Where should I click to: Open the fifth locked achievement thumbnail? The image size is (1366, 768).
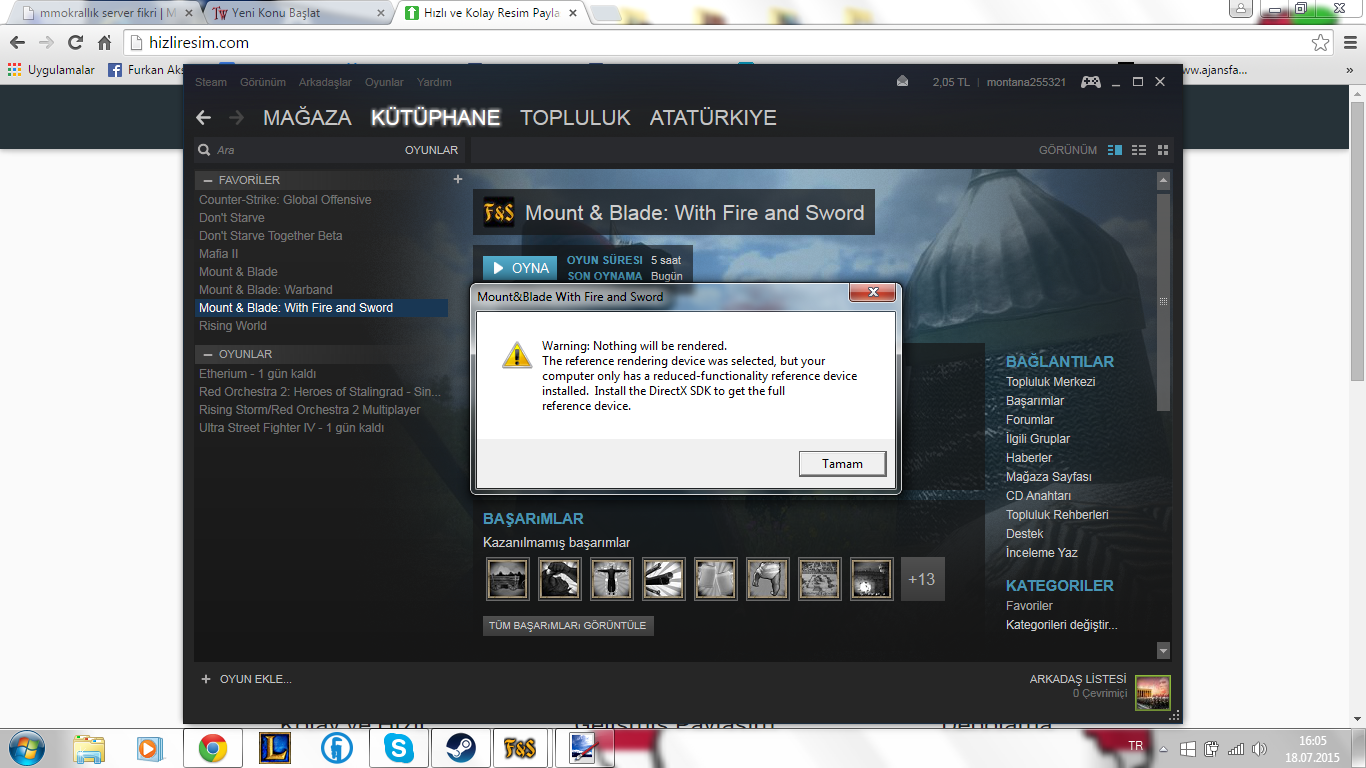tap(715, 578)
